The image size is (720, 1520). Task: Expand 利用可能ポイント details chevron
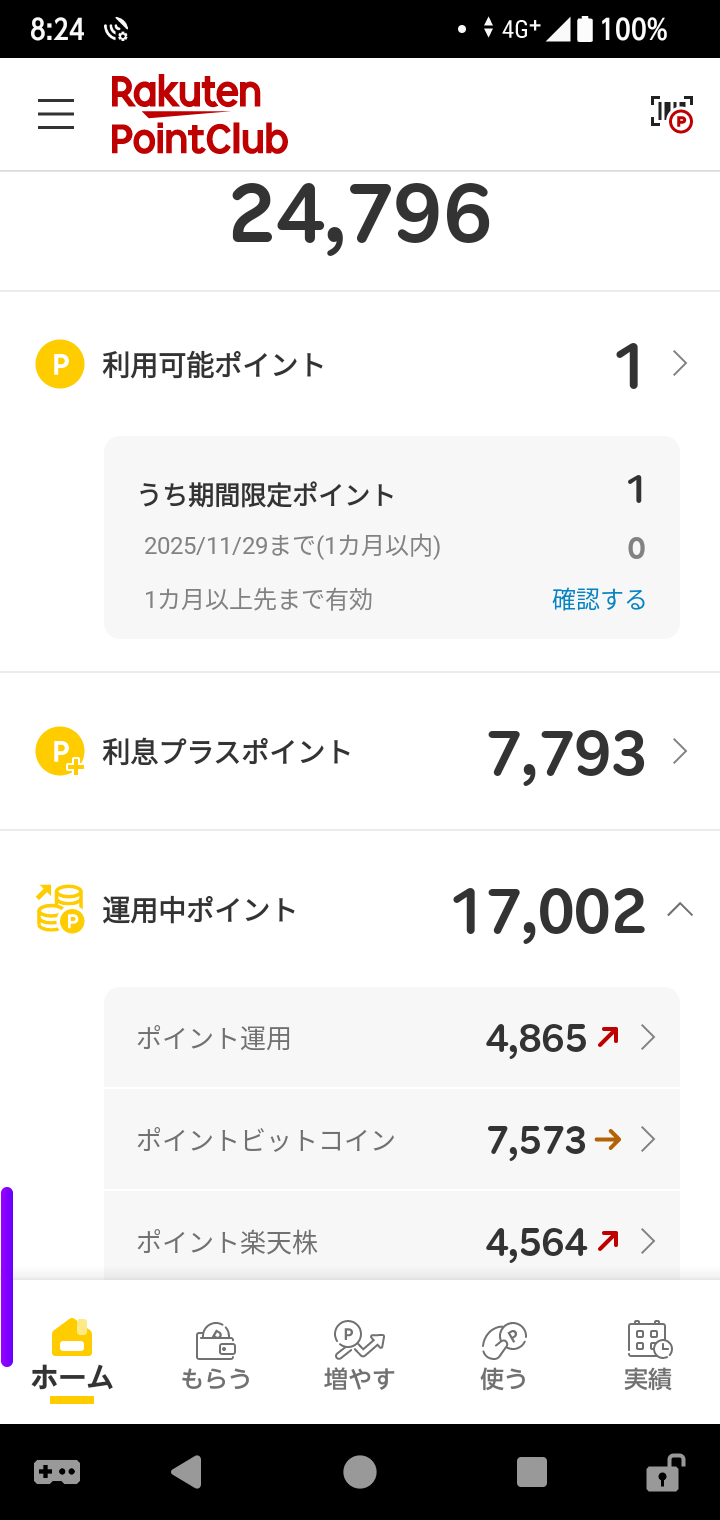(680, 364)
